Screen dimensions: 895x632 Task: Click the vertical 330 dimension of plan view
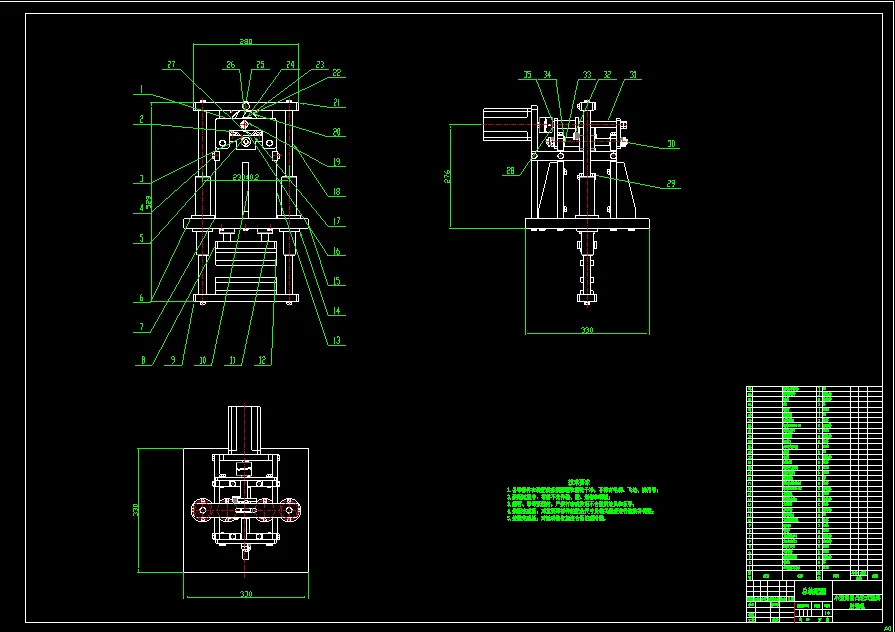(x=136, y=510)
